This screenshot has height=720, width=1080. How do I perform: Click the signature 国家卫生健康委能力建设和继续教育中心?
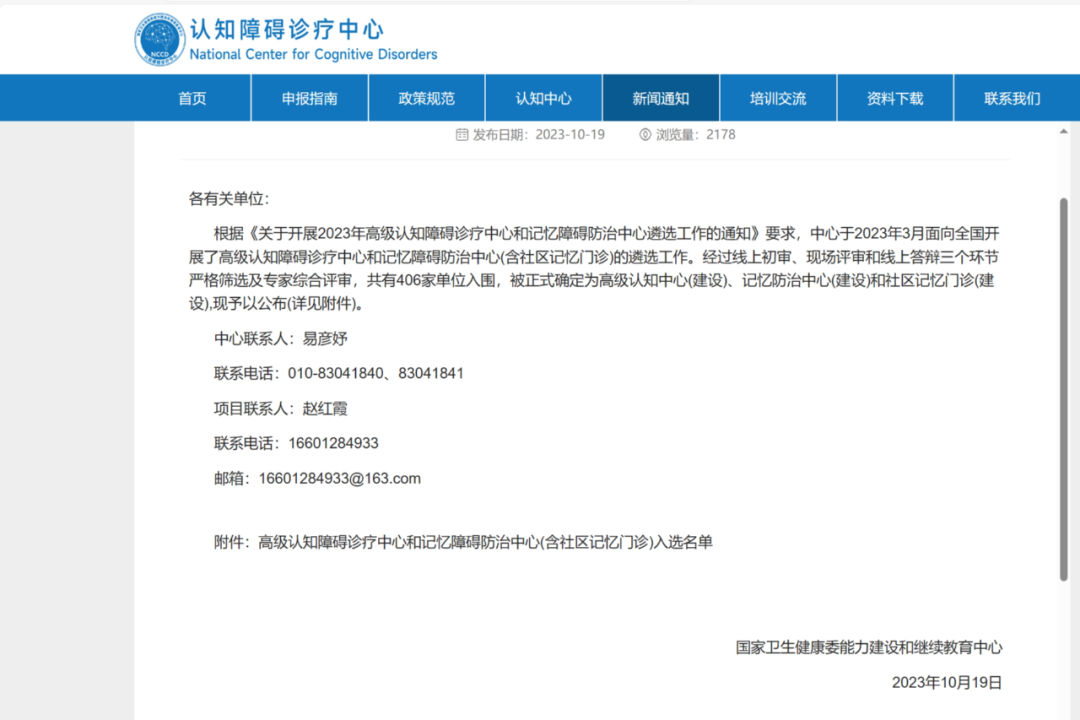tap(869, 647)
